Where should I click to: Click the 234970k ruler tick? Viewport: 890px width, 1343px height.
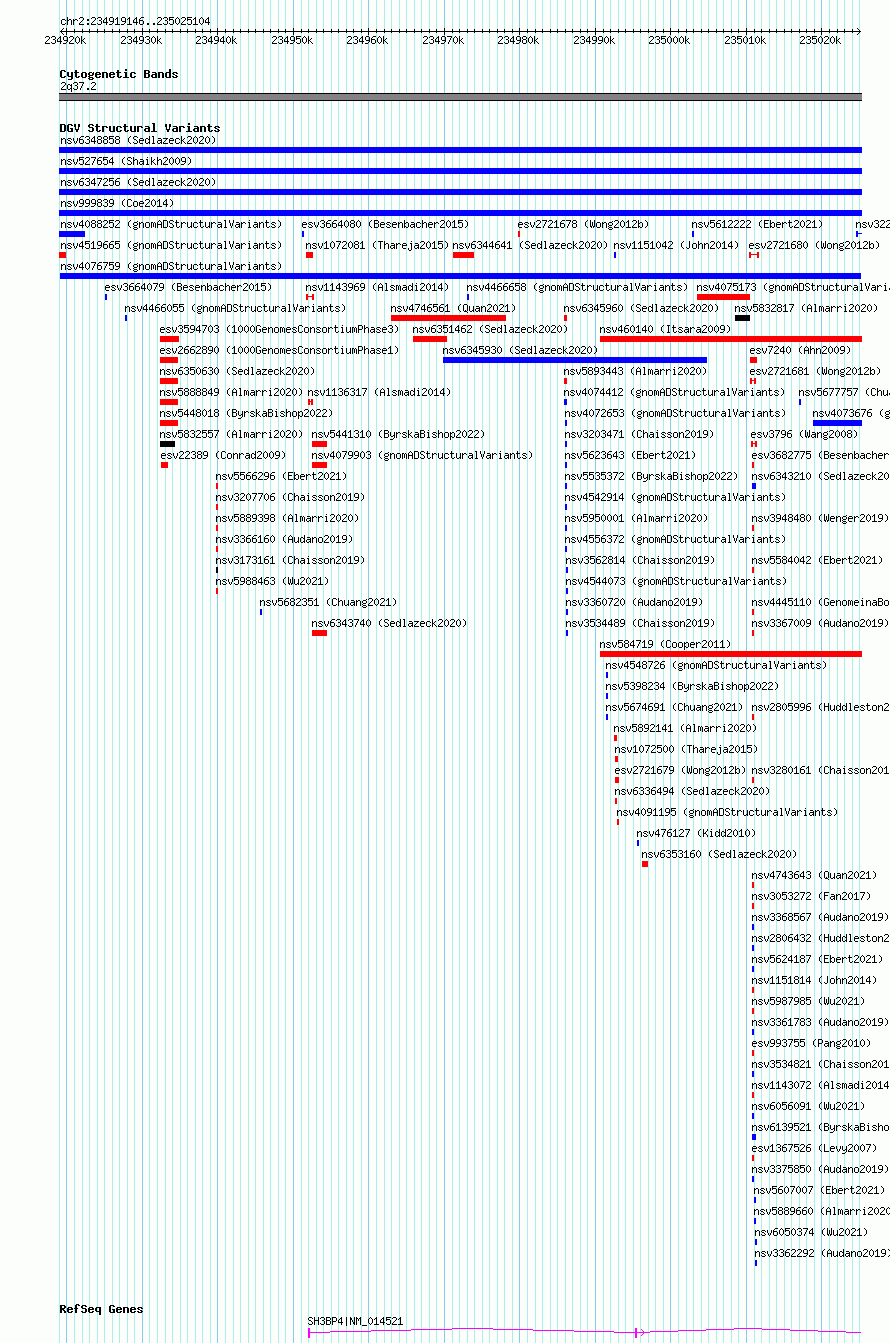click(443, 40)
